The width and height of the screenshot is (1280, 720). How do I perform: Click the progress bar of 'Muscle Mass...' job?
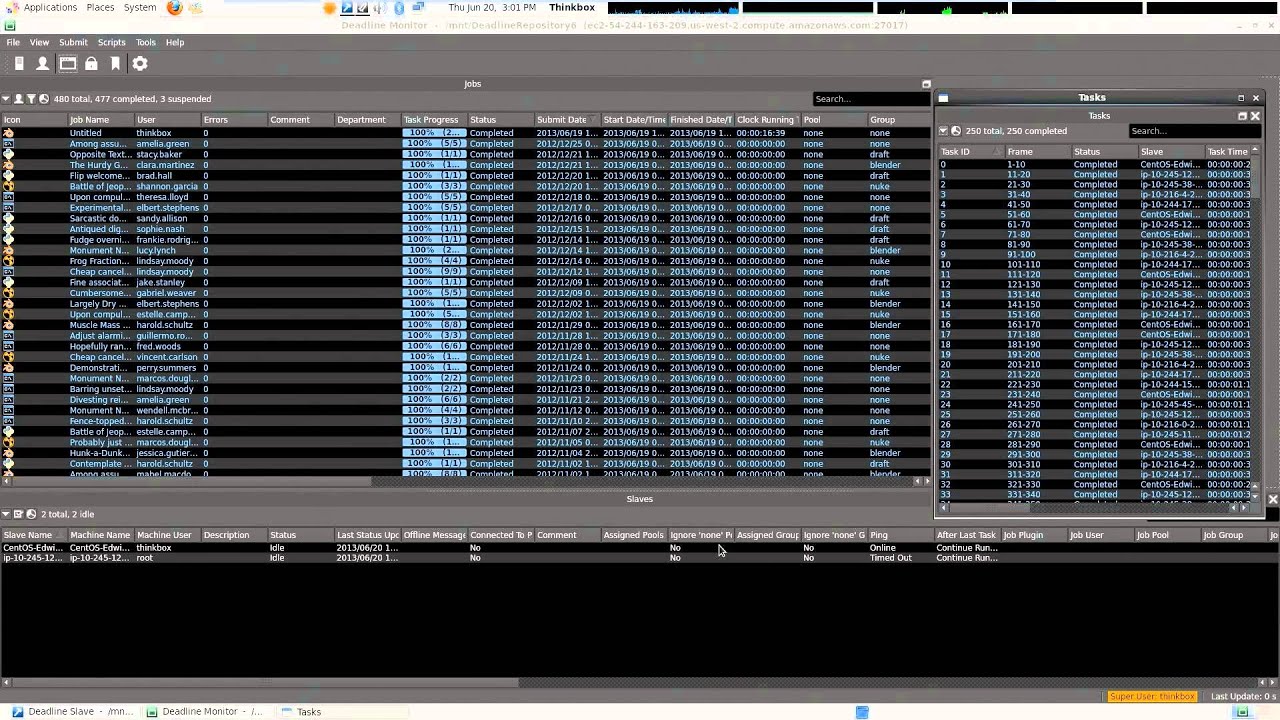434,325
